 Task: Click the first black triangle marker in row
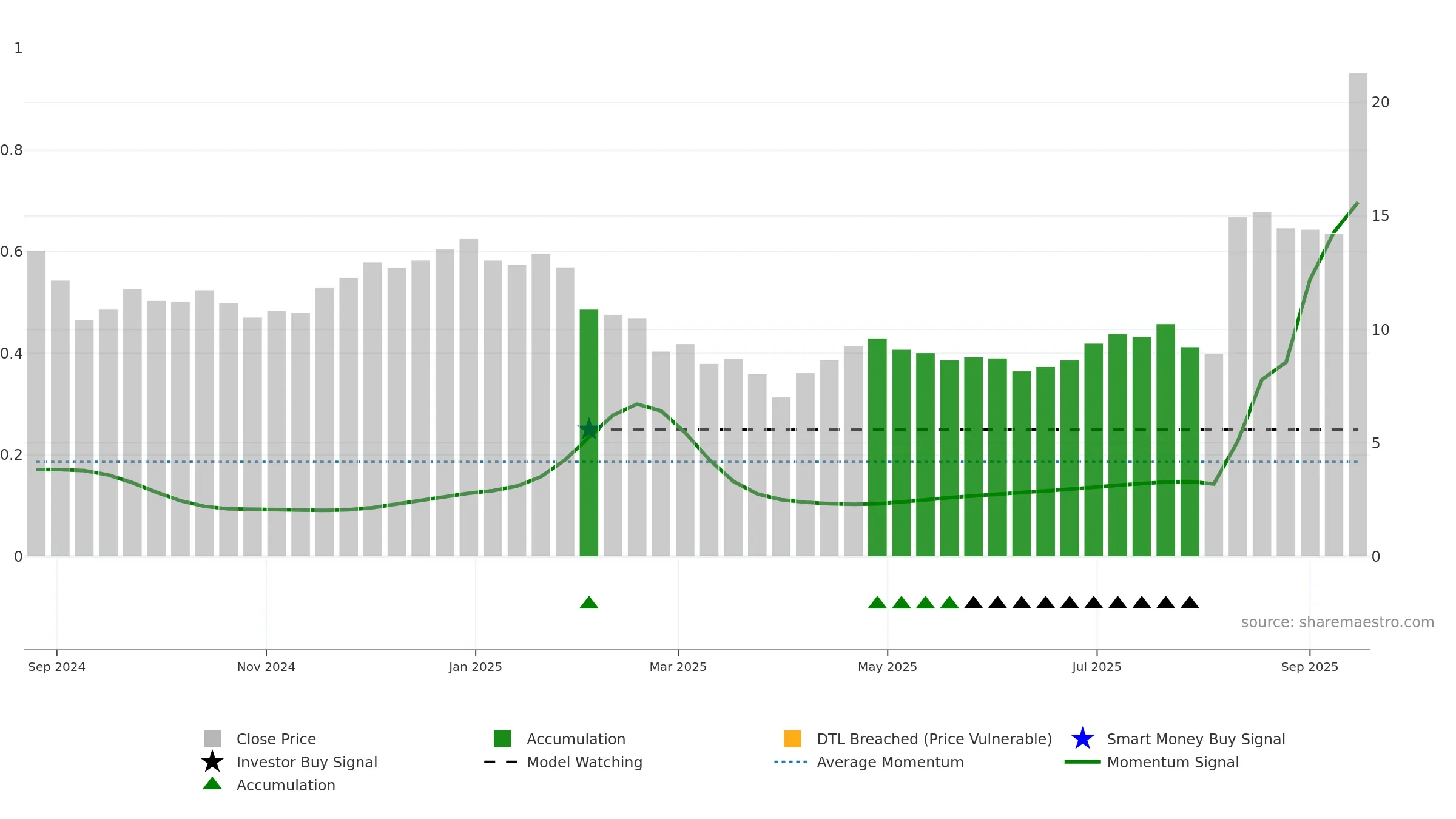click(973, 602)
